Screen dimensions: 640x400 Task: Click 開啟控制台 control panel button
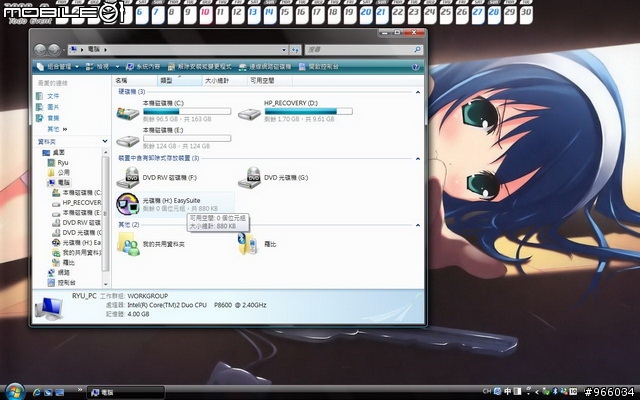(319, 67)
